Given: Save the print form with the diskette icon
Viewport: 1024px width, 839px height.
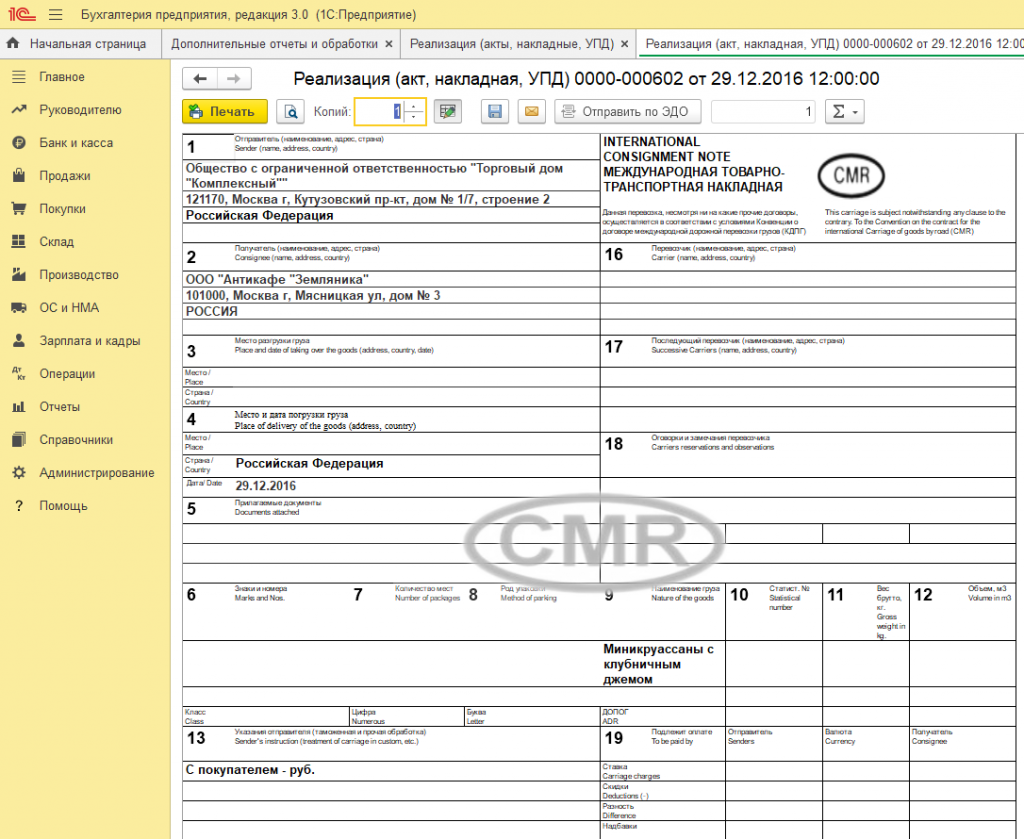Looking at the screenshot, I should [495, 112].
